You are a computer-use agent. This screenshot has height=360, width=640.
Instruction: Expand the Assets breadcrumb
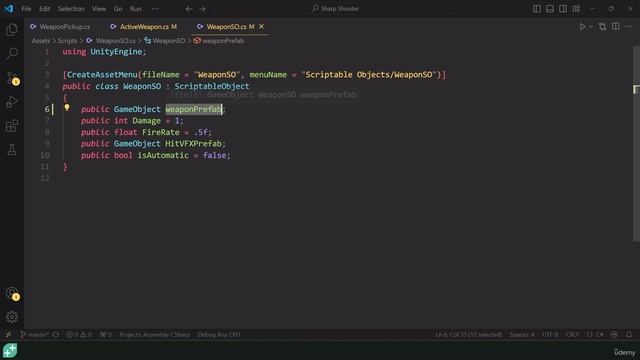click(x=41, y=41)
